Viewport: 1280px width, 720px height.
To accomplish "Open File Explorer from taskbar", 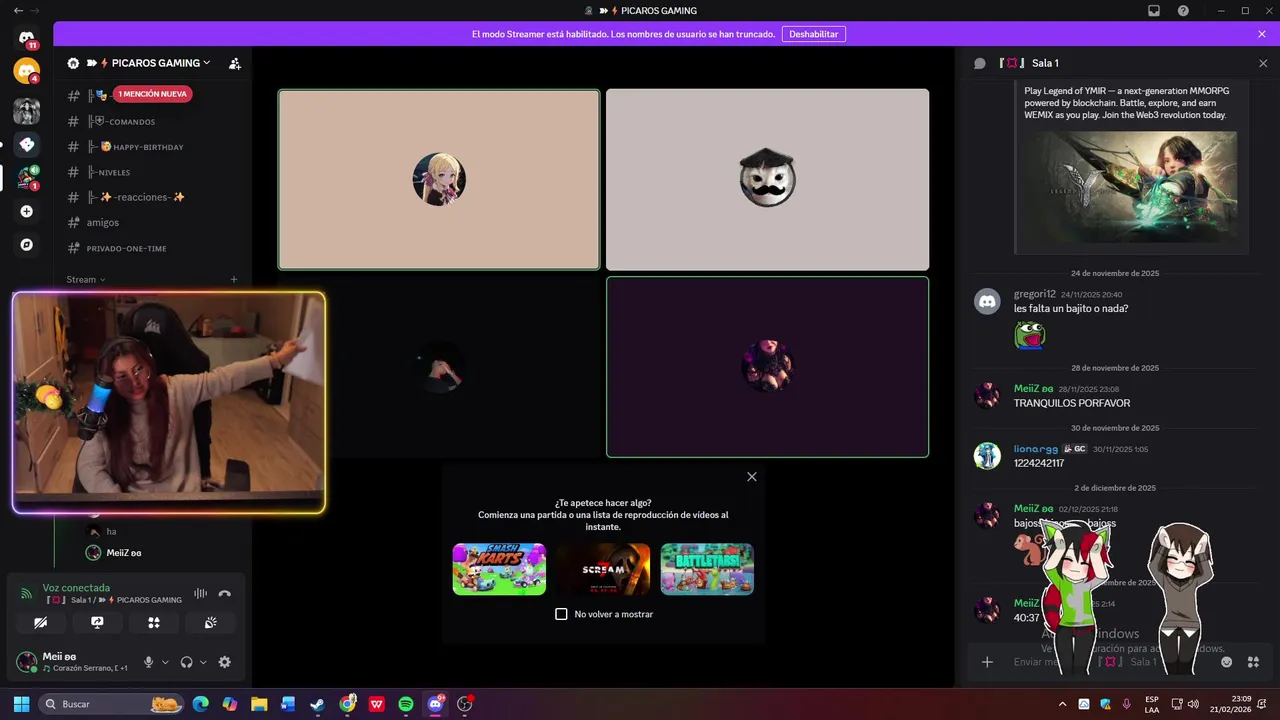I will click(259, 704).
